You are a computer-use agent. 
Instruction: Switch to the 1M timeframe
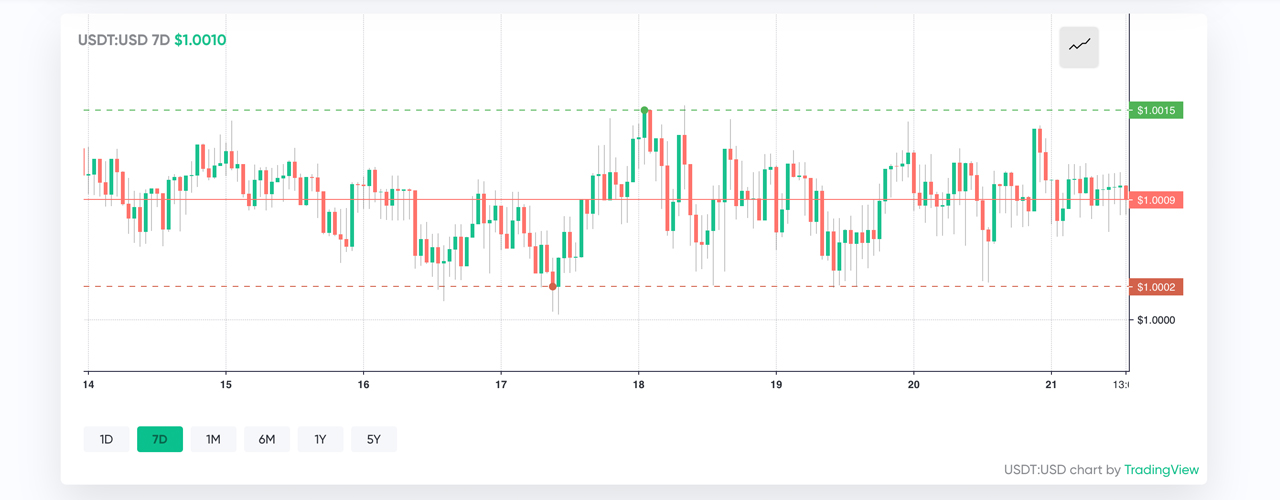213,439
